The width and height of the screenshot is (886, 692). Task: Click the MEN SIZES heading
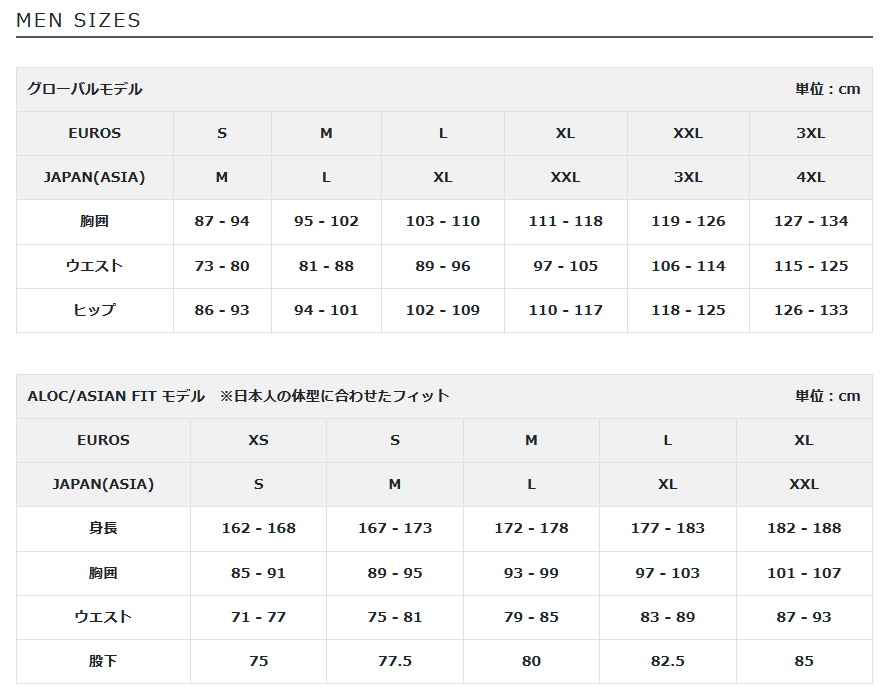(79, 20)
